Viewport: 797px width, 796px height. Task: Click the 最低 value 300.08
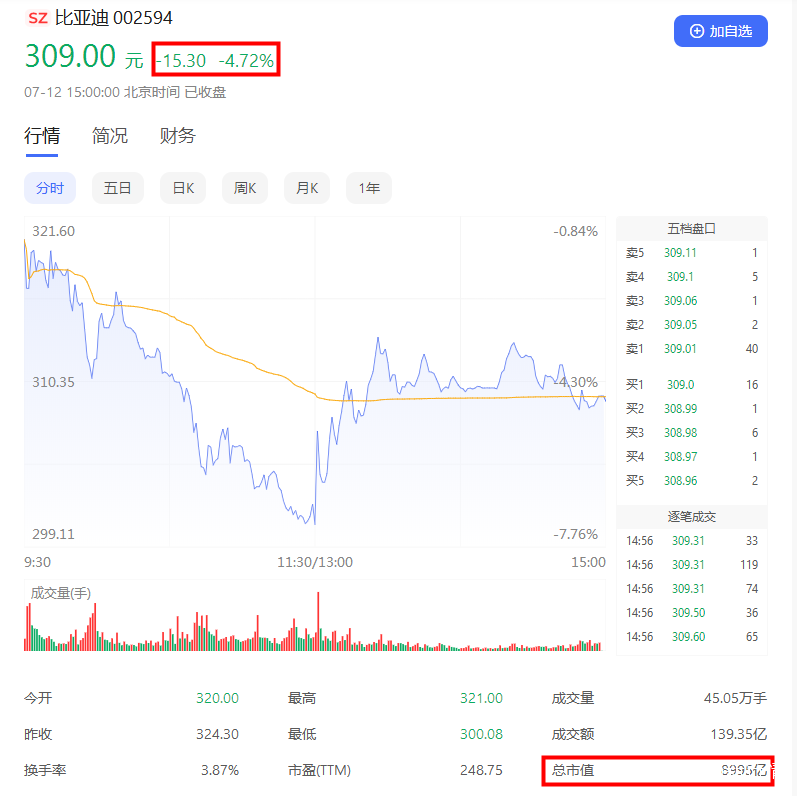[481, 734]
